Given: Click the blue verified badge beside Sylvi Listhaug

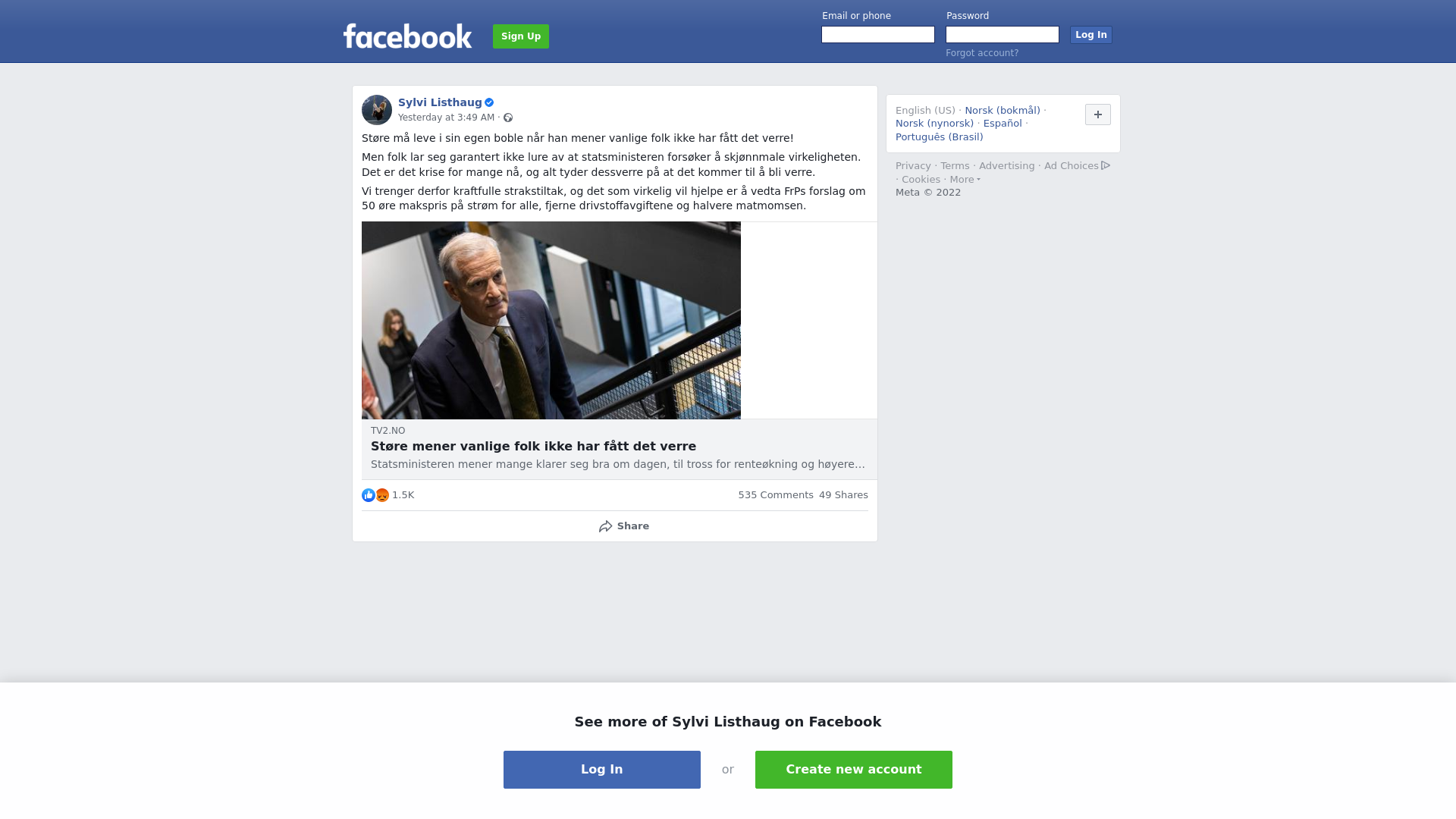Looking at the screenshot, I should [489, 102].
